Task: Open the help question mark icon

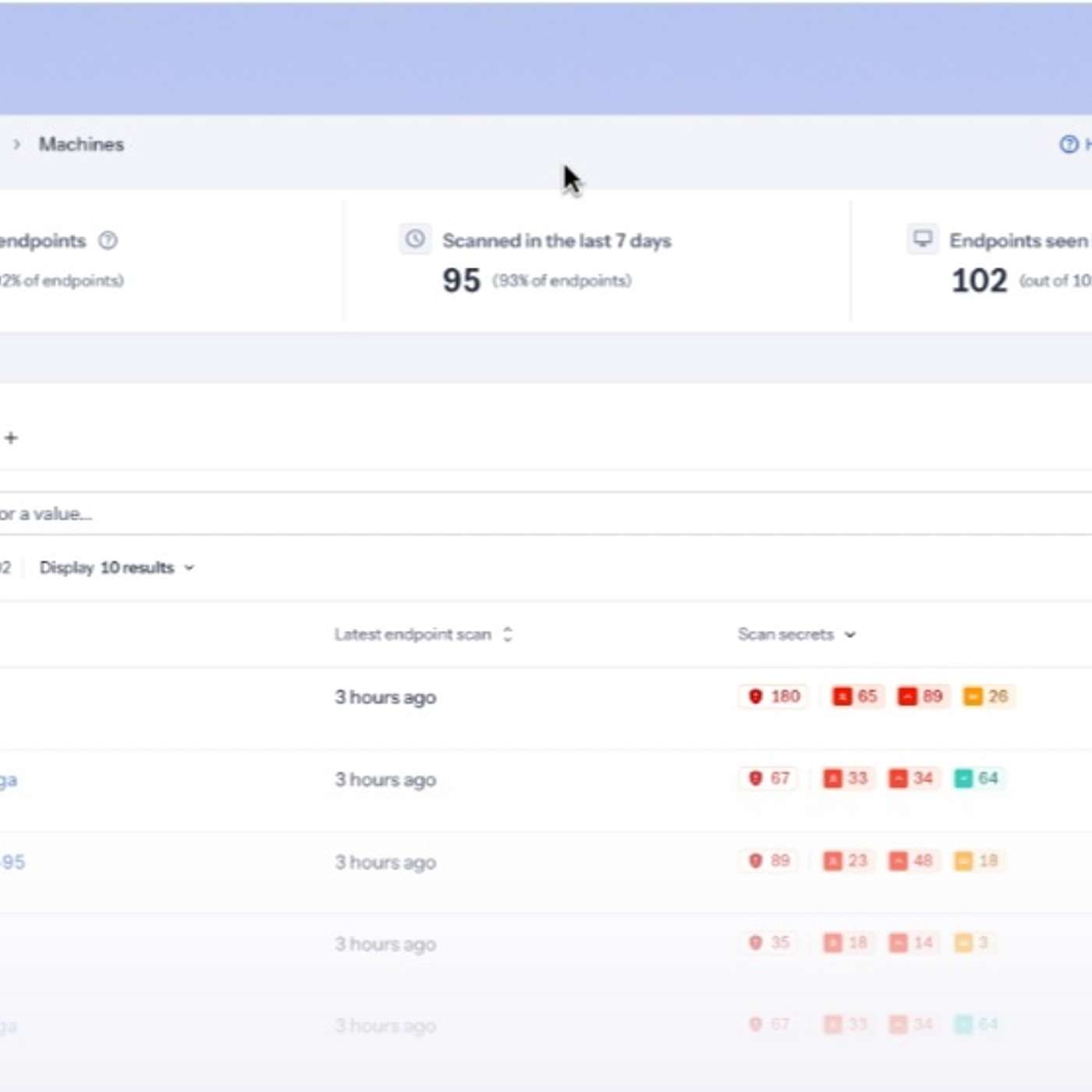Action: [x=1069, y=144]
